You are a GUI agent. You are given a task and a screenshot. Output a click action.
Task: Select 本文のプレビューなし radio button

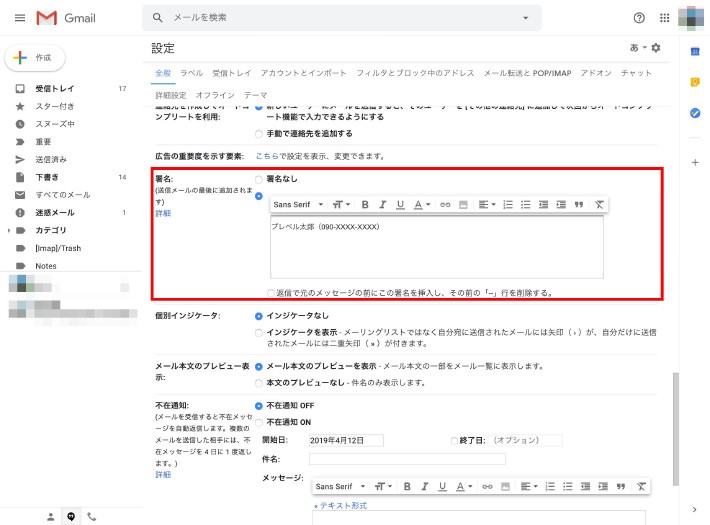[x=259, y=383]
